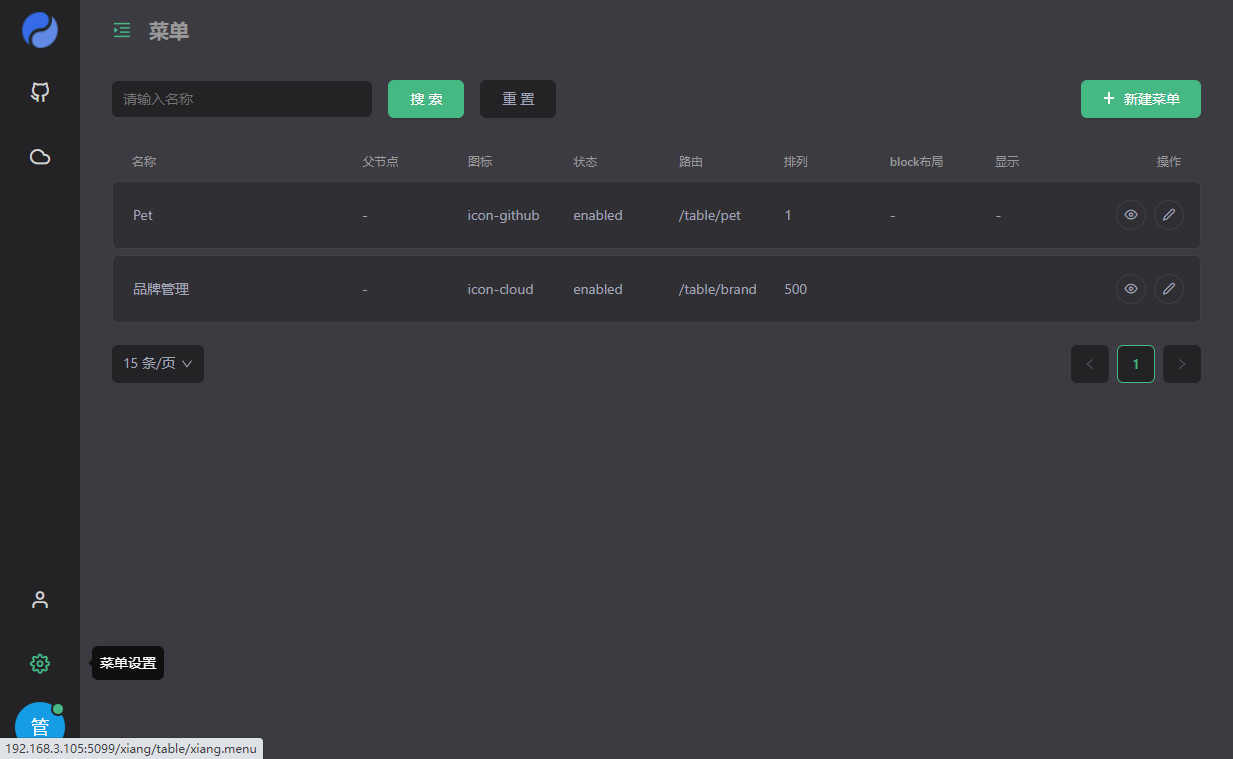Edit the Pet row with pencil icon

coord(1168,215)
